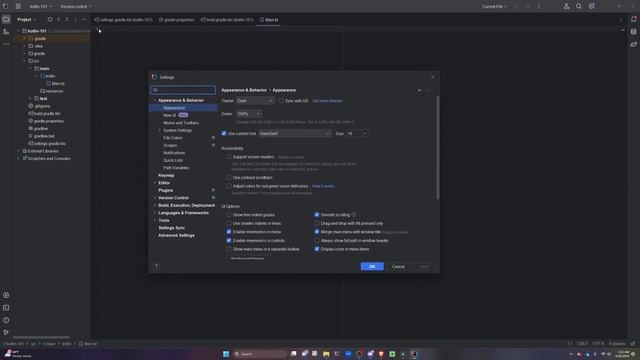Screen dimensions: 640x360
Task: Expand the Editor settings category
Action: [x=155, y=183]
